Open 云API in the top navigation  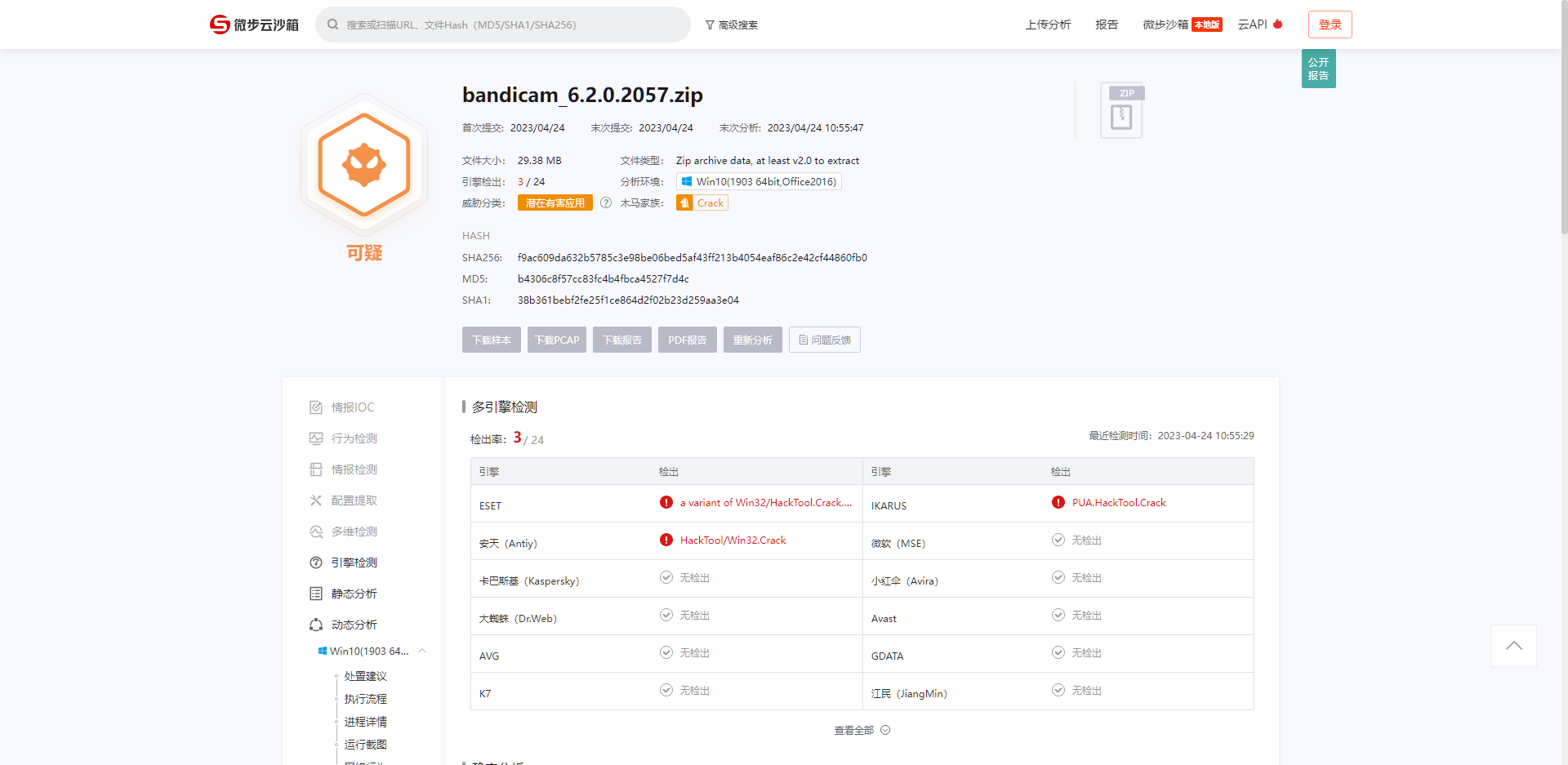point(1252,24)
